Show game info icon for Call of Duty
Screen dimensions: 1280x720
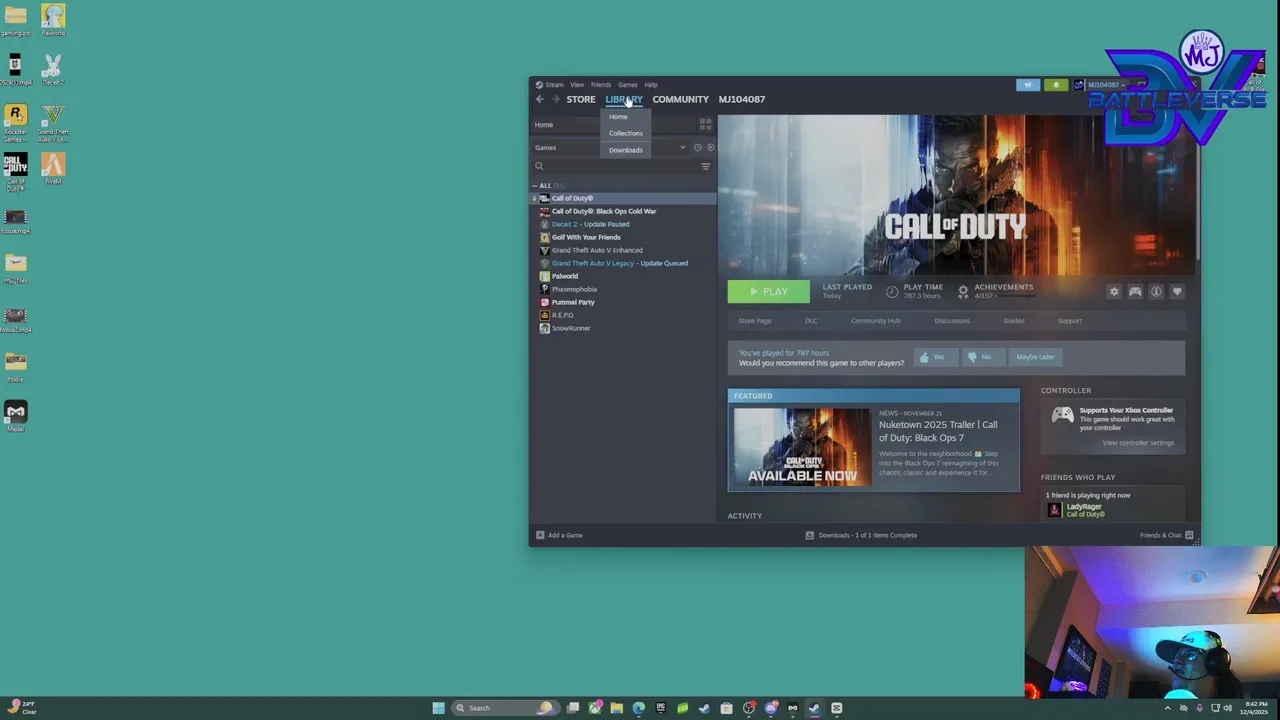1156,292
